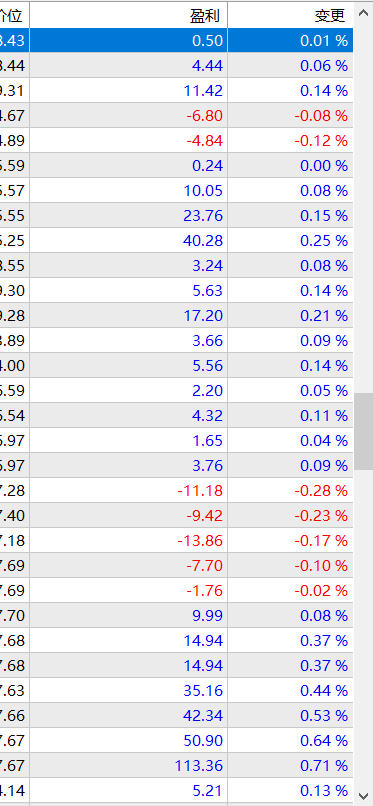Screen dimensions: 373x806
Task: Select the loss value -6.80
Action: coord(204,116)
